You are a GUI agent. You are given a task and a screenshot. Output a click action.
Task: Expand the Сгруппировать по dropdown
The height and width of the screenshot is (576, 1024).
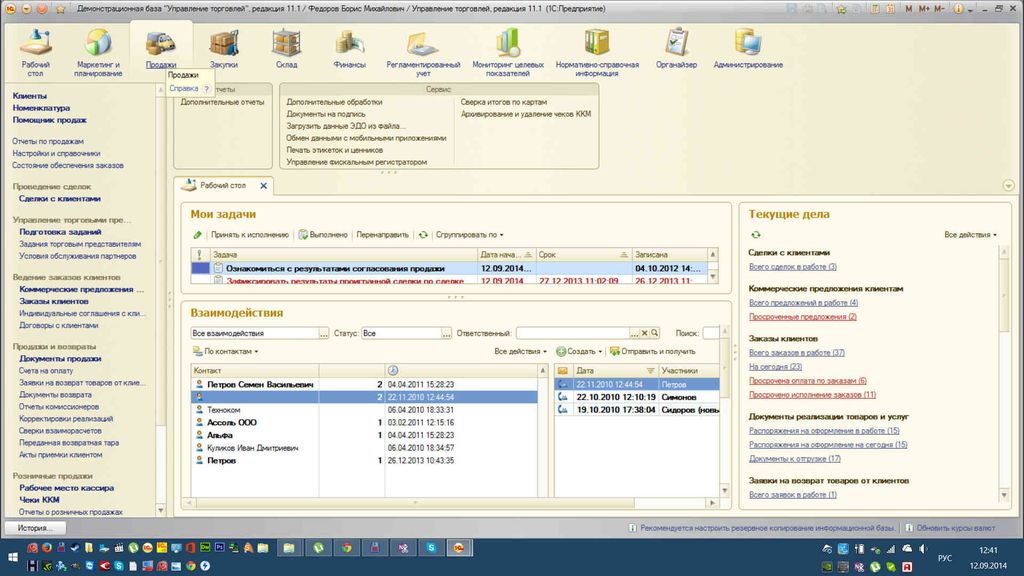tap(469, 235)
